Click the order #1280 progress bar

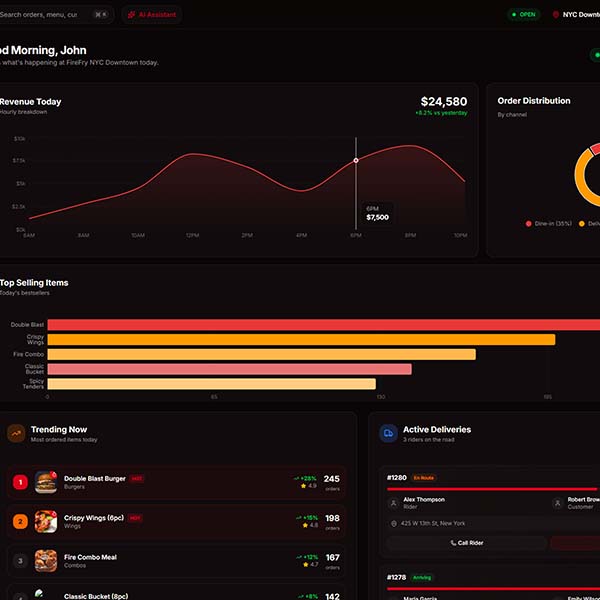click(492, 489)
